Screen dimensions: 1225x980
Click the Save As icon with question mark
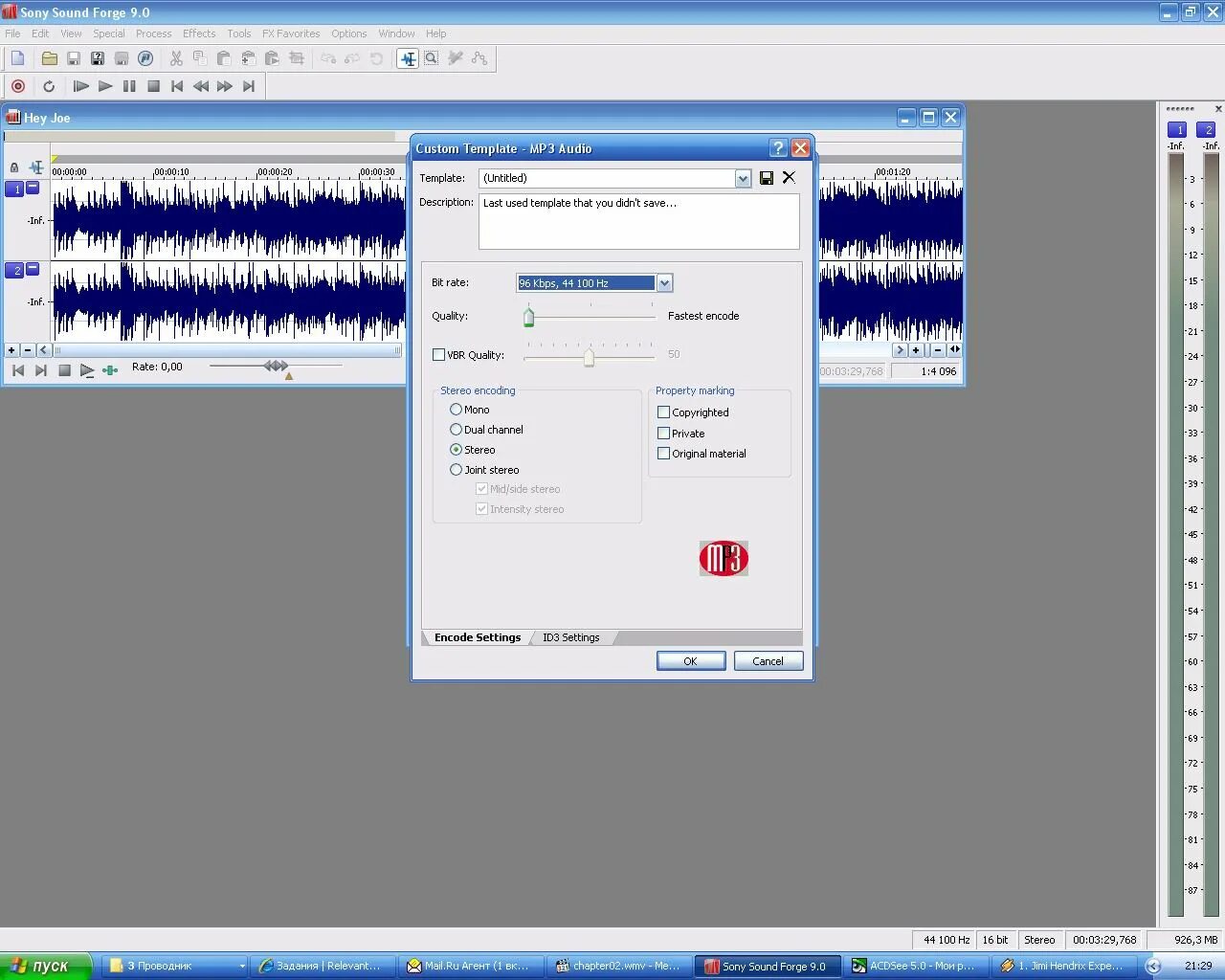pyautogui.click(x=97, y=58)
